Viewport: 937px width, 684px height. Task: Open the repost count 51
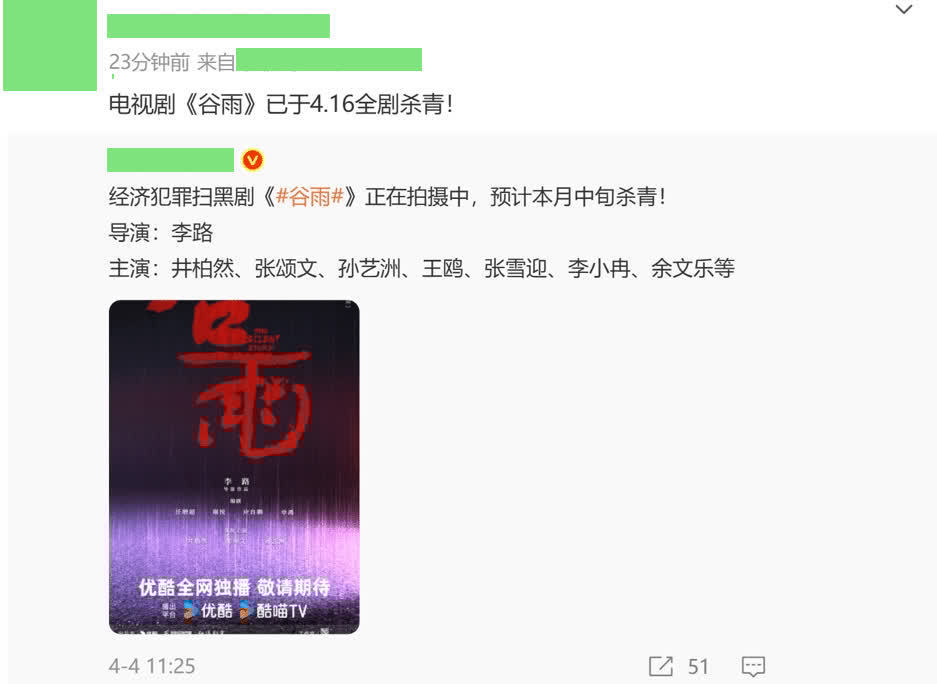(x=698, y=667)
